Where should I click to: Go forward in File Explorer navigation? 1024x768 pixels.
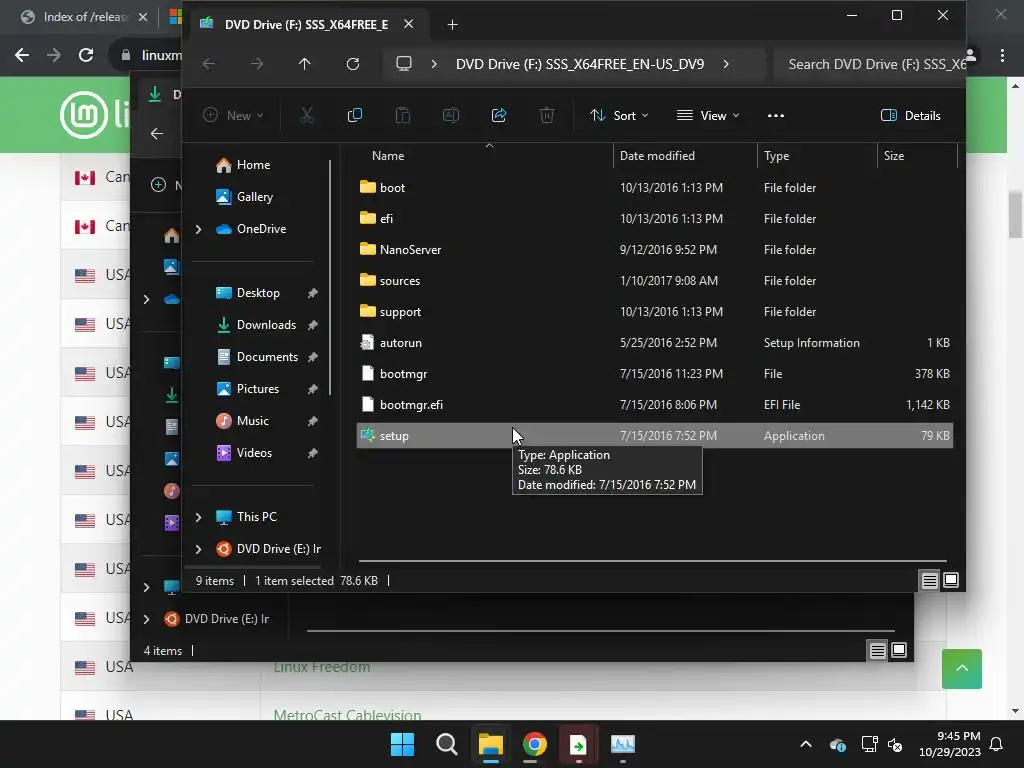coord(257,64)
